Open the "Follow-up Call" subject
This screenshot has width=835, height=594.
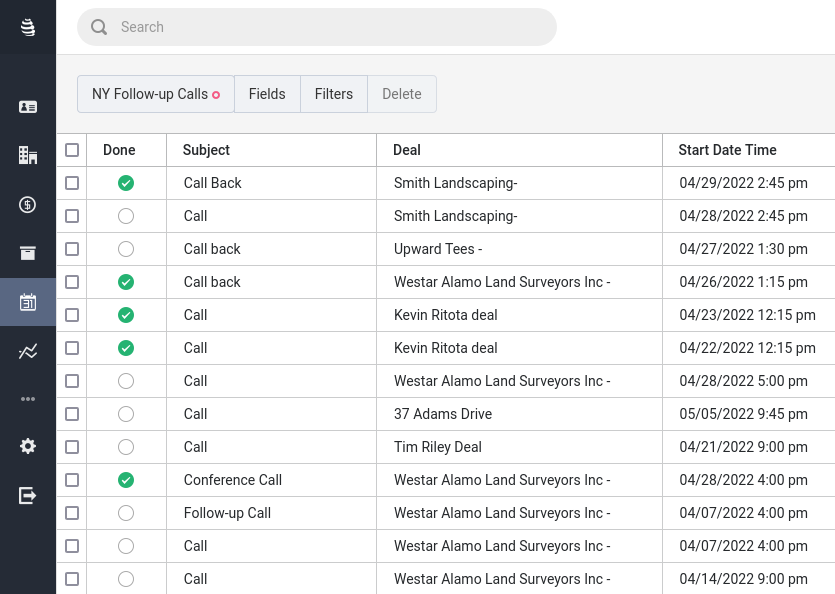click(x=227, y=514)
